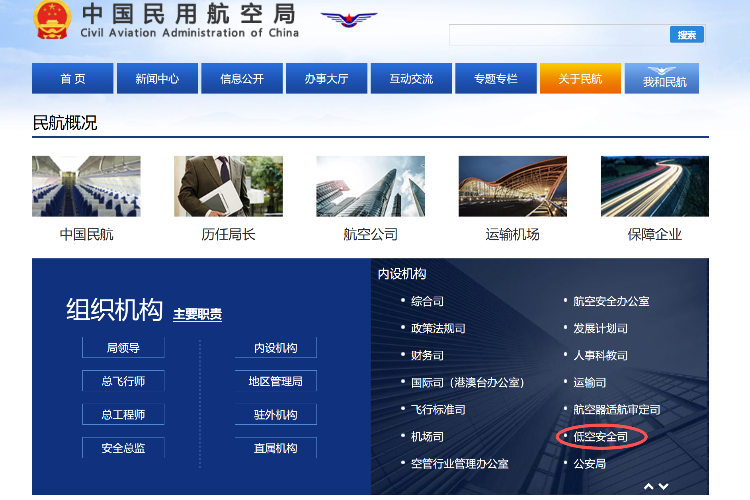Click the 总飞行师 button

123,381
